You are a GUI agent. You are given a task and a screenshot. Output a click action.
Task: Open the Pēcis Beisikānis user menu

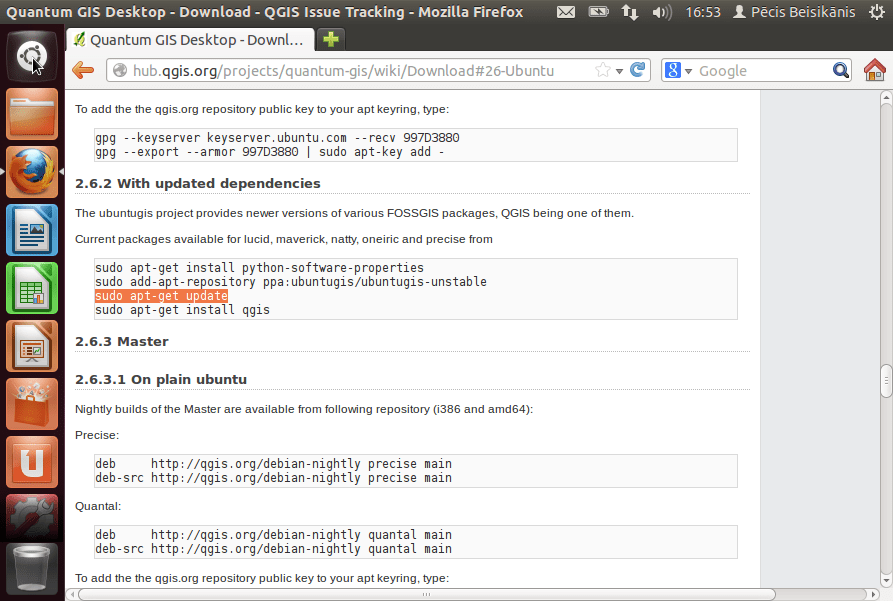pyautogui.click(x=794, y=12)
